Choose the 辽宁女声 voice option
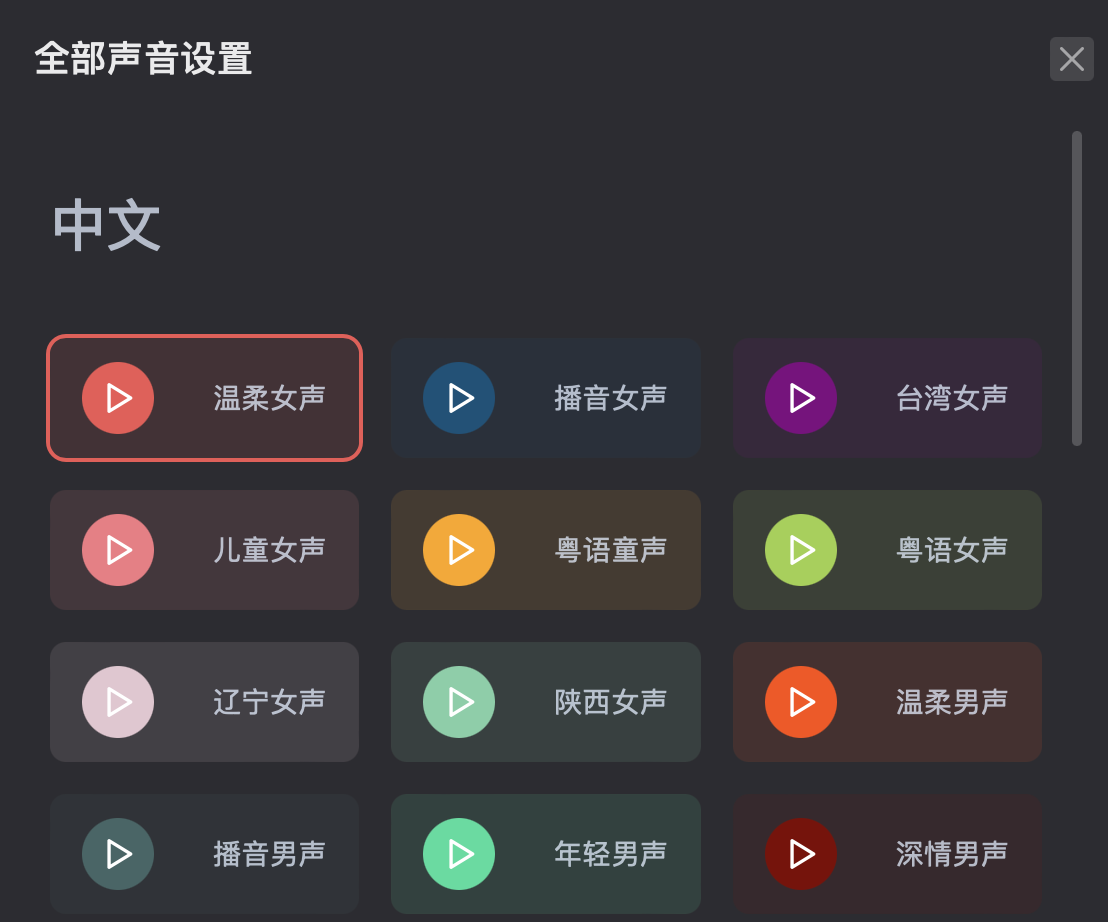This screenshot has width=1108, height=922. tap(269, 702)
